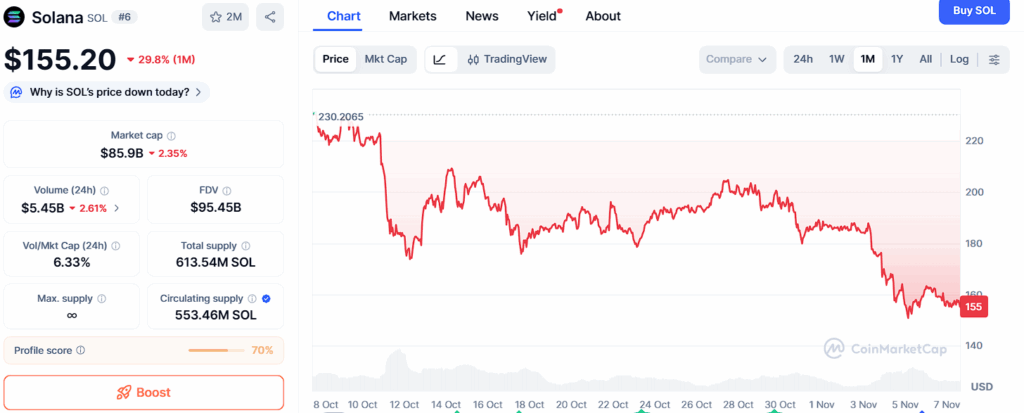Click the Profile score progress bar
The height and width of the screenshot is (413, 1024).
[x=216, y=351]
